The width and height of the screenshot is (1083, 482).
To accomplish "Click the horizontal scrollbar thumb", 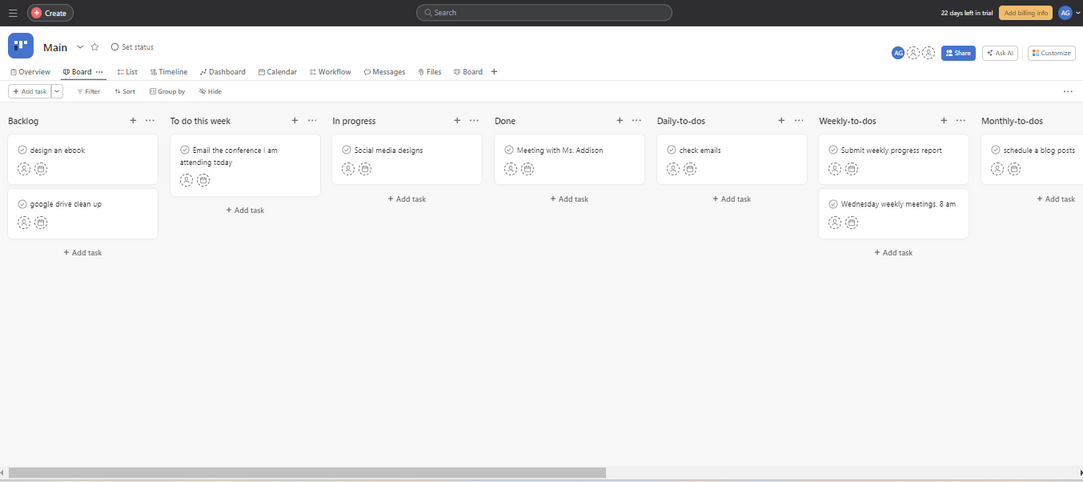I will click(x=307, y=472).
